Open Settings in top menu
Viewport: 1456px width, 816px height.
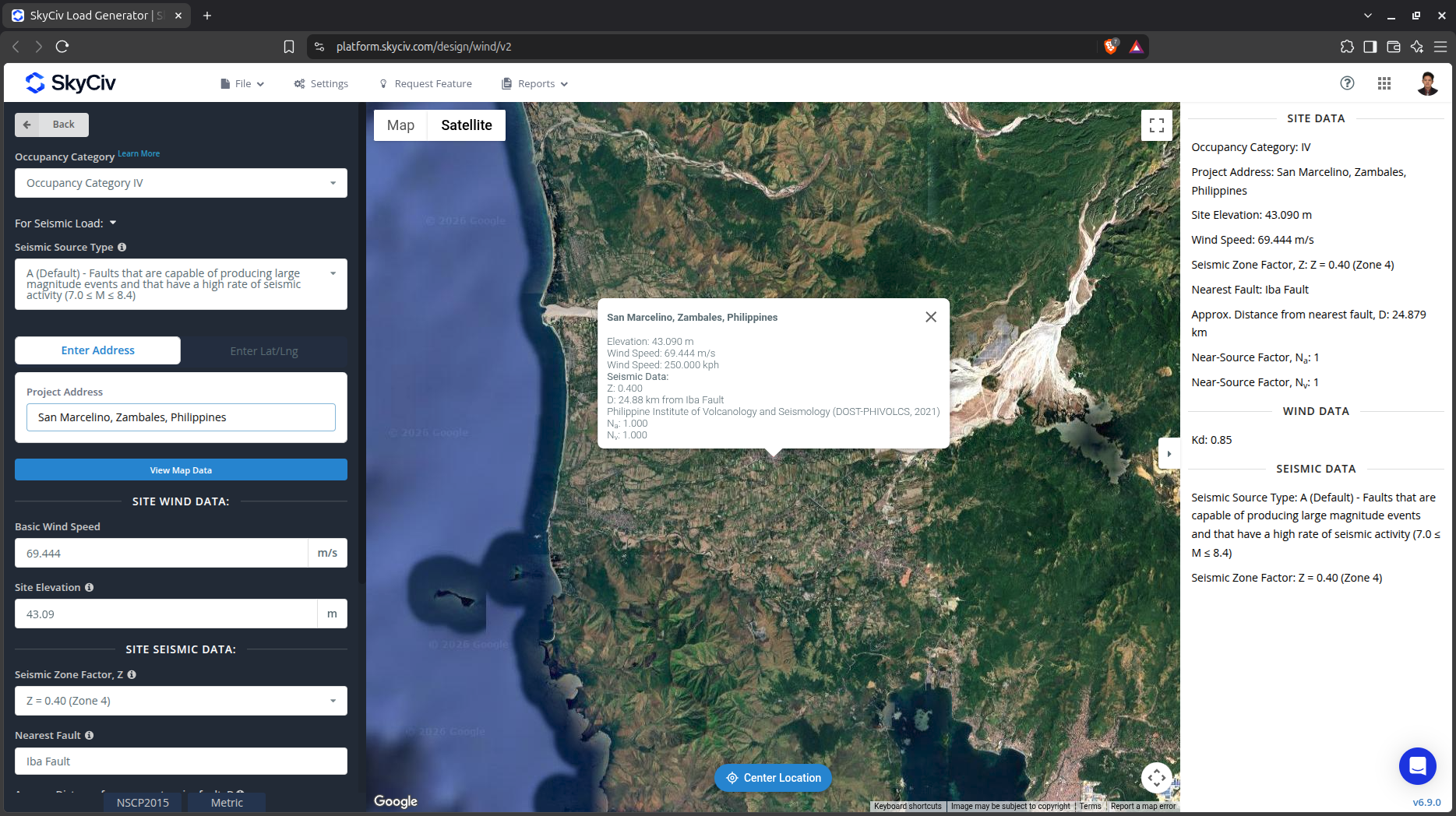[321, 83]
